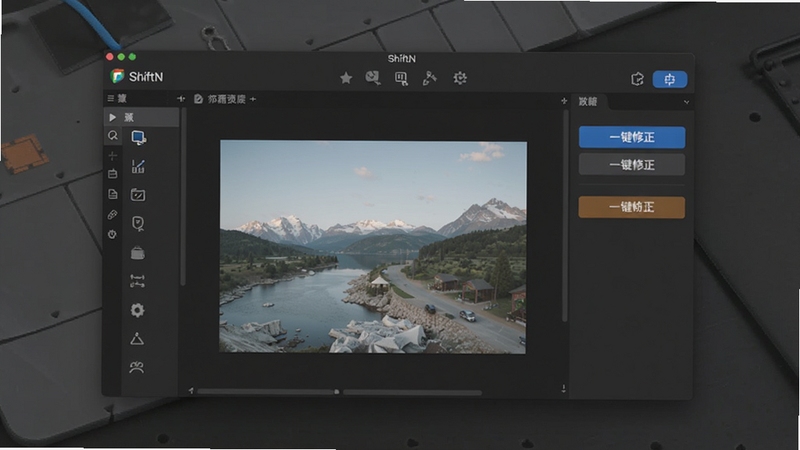
Task: Select the blue monitor tool icon
Action: pos(138,138)
